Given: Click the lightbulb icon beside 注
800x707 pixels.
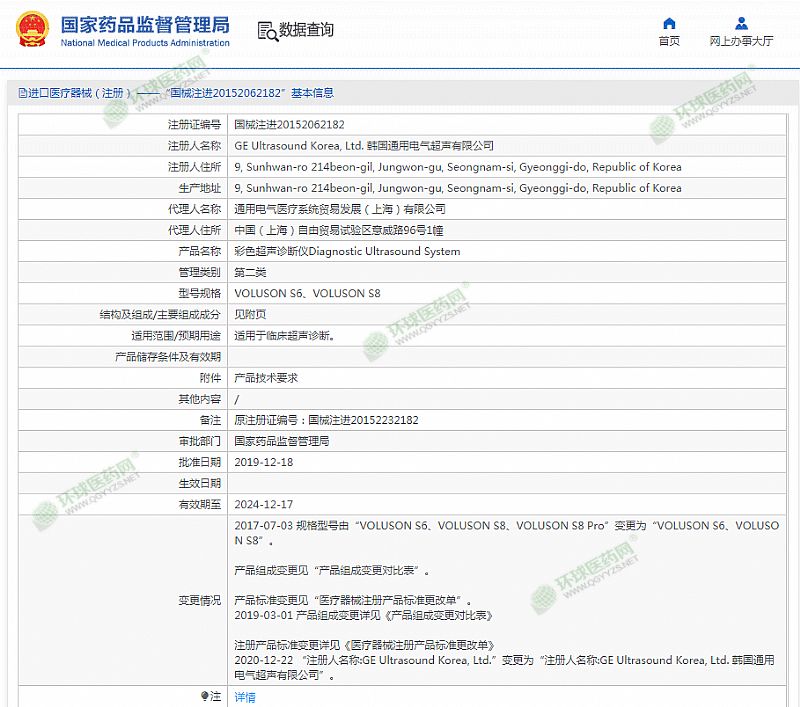Looking at the screenshot, I should 205,696.
